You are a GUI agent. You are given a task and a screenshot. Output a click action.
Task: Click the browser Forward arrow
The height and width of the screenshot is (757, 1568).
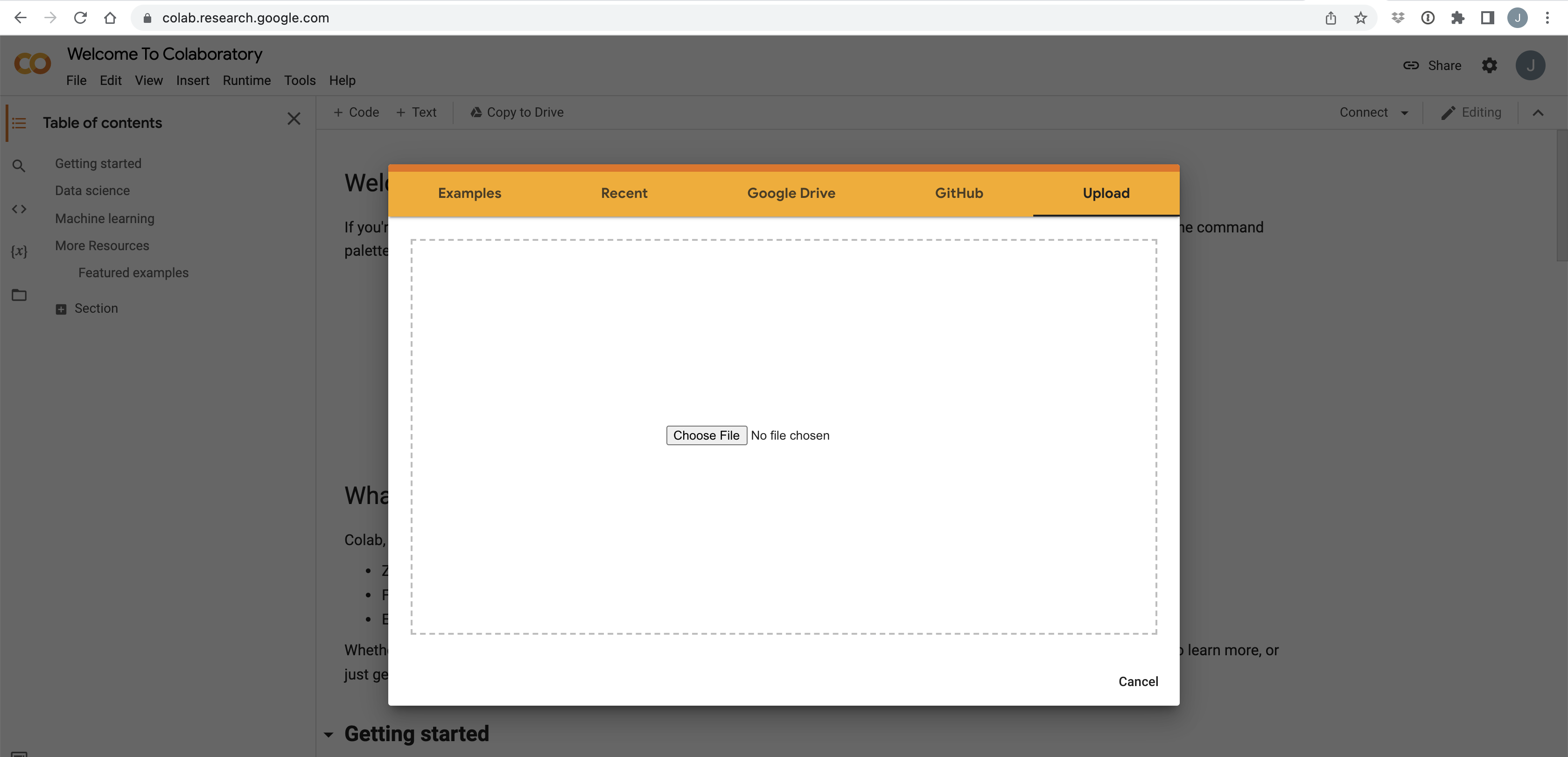tap(50, 18)
